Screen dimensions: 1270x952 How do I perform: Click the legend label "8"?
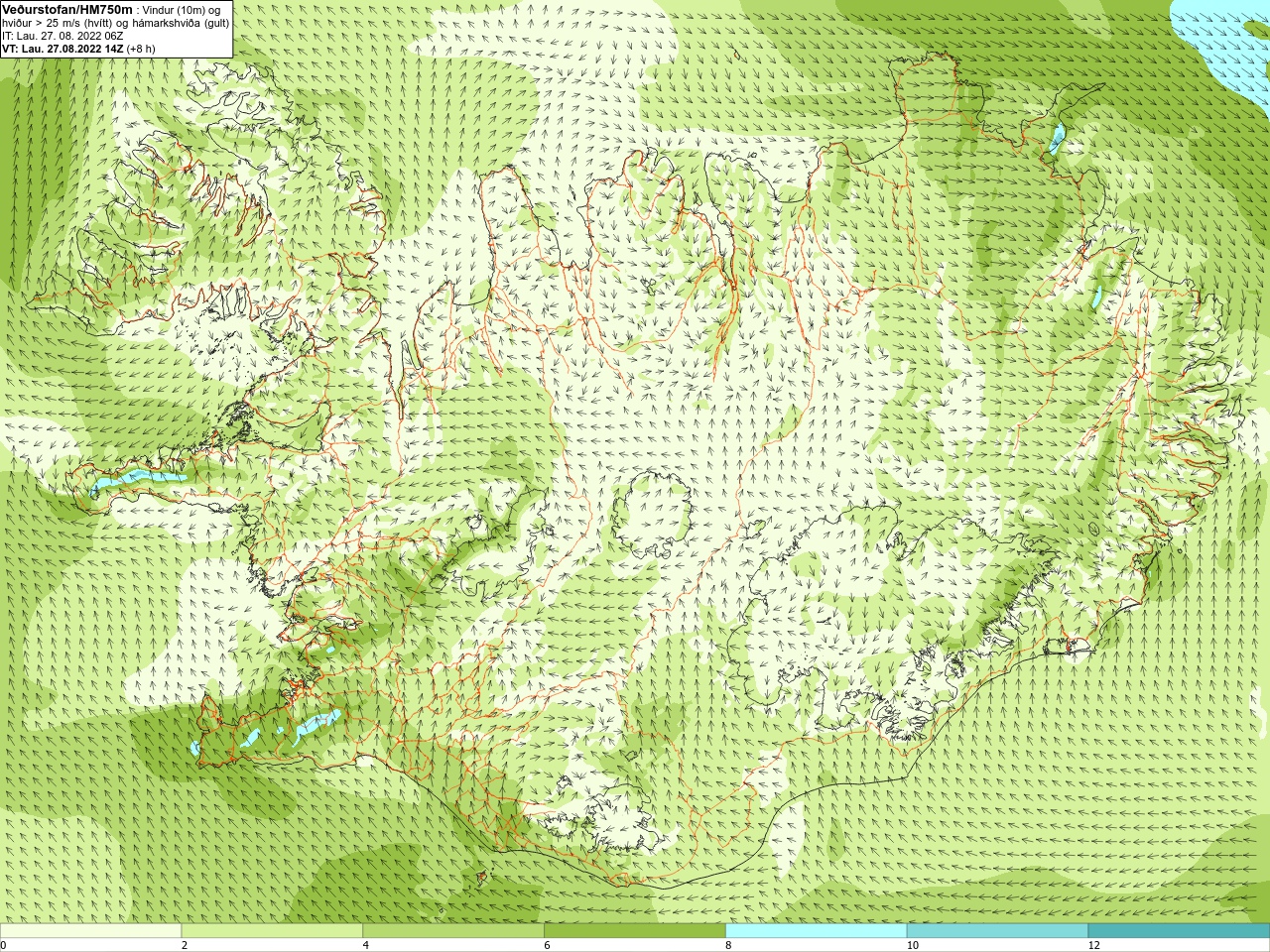pyautogui.click(x=728, y=945)
